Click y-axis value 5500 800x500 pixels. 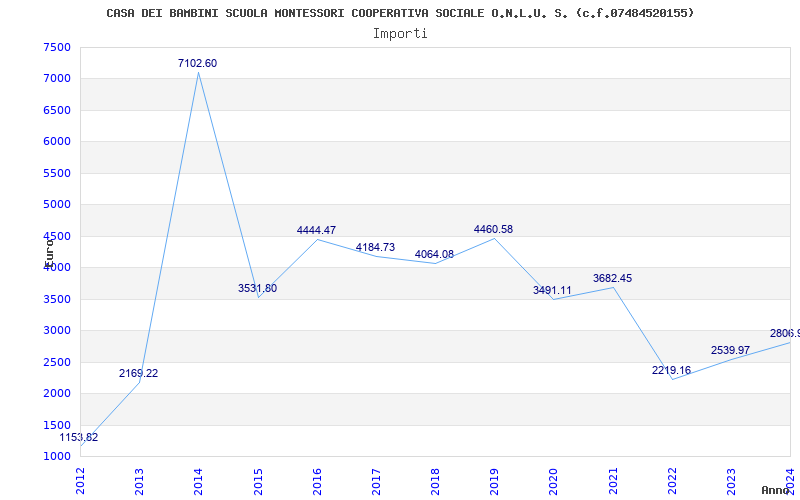(57, 173)
